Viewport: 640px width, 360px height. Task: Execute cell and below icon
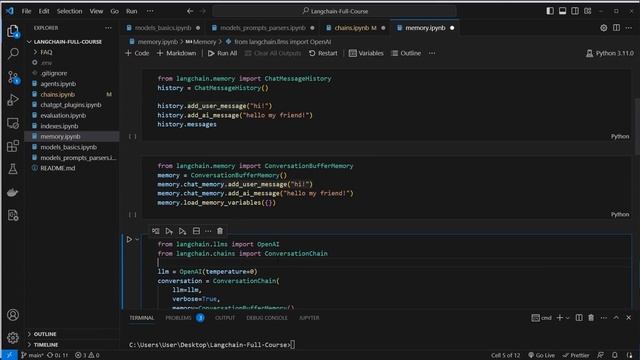pos(182,231)
